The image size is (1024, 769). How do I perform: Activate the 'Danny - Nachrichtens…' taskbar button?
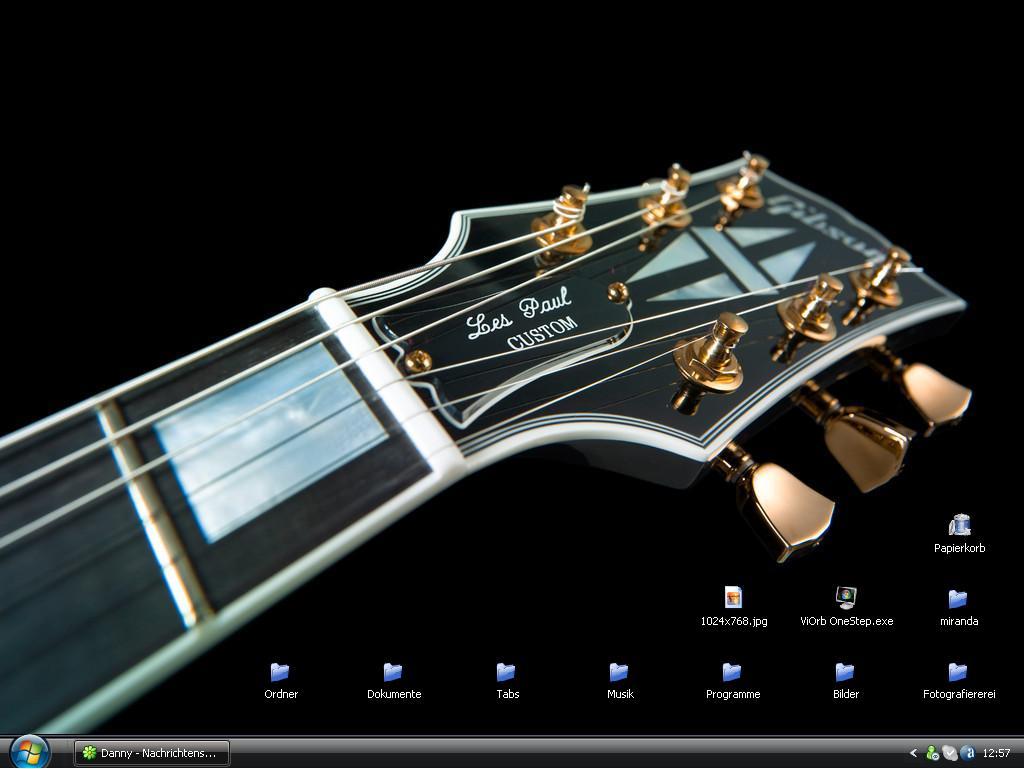coord(152,753)
